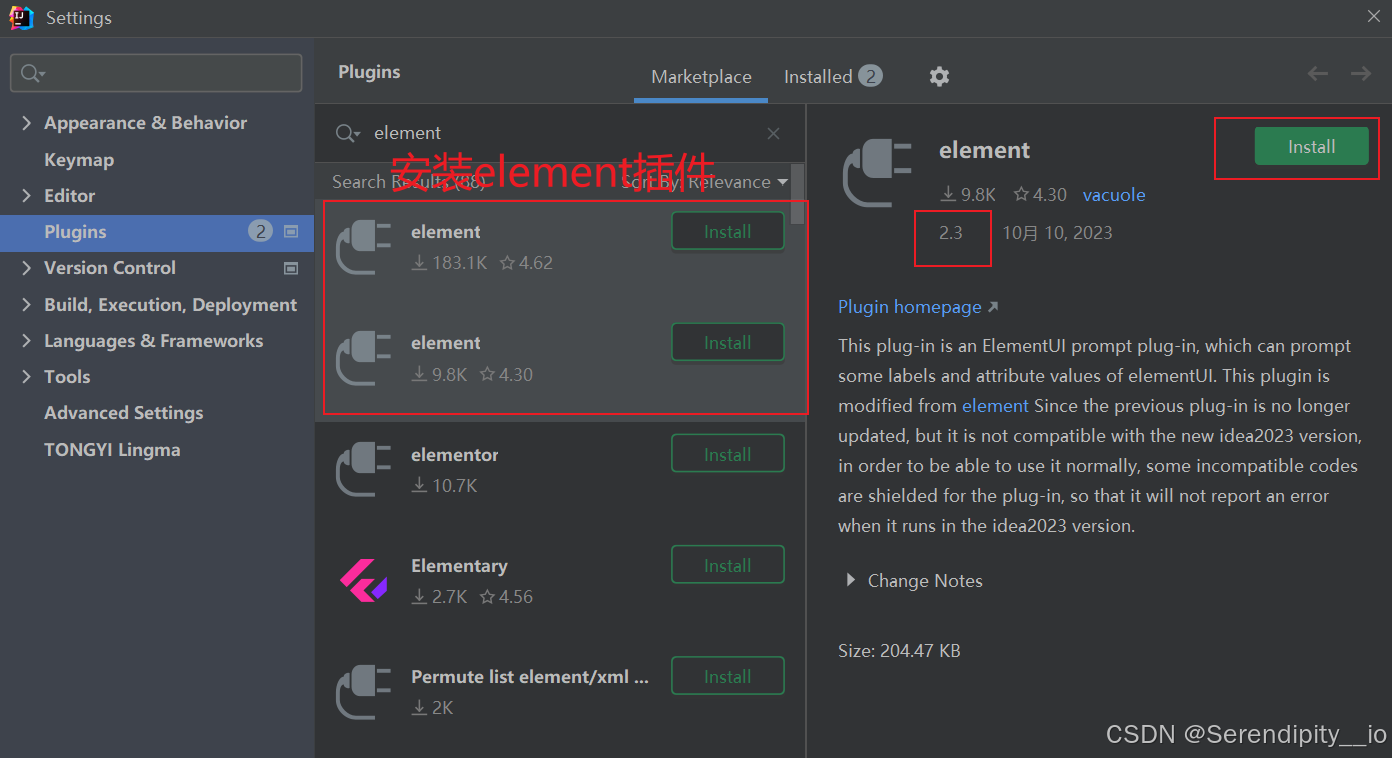The height and width of the screenshot is (758, 1392).
Task: Click the Elementary plugin logo icon
Action: tap(363, 579)
